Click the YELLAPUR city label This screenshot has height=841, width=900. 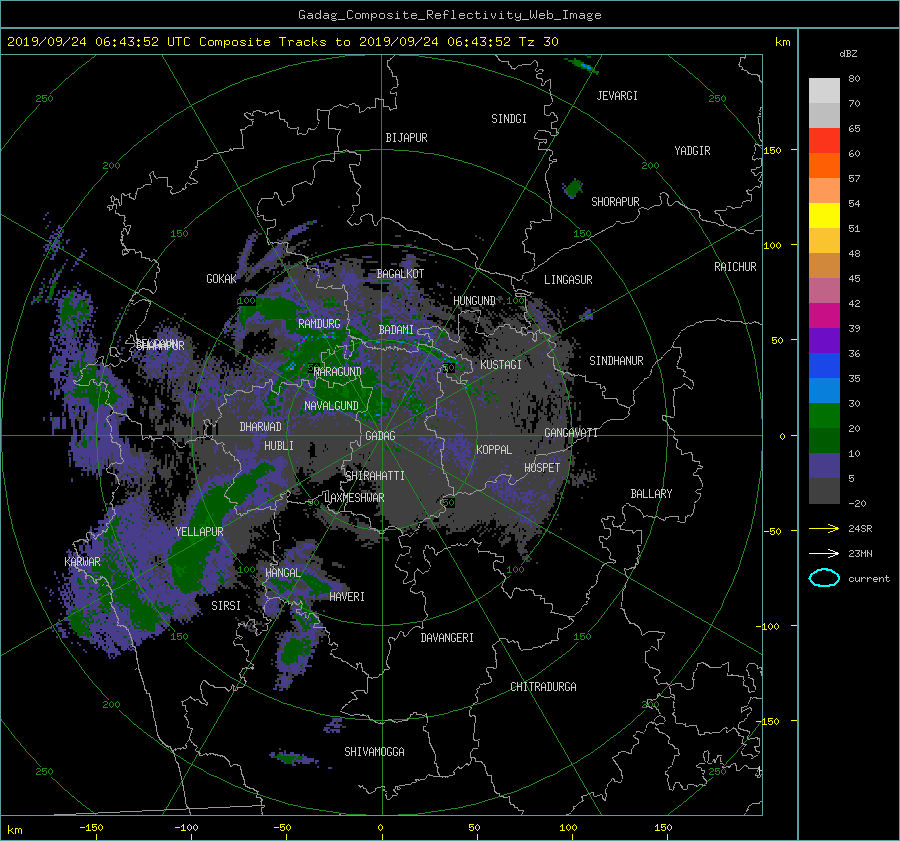[x=199, y=532]
